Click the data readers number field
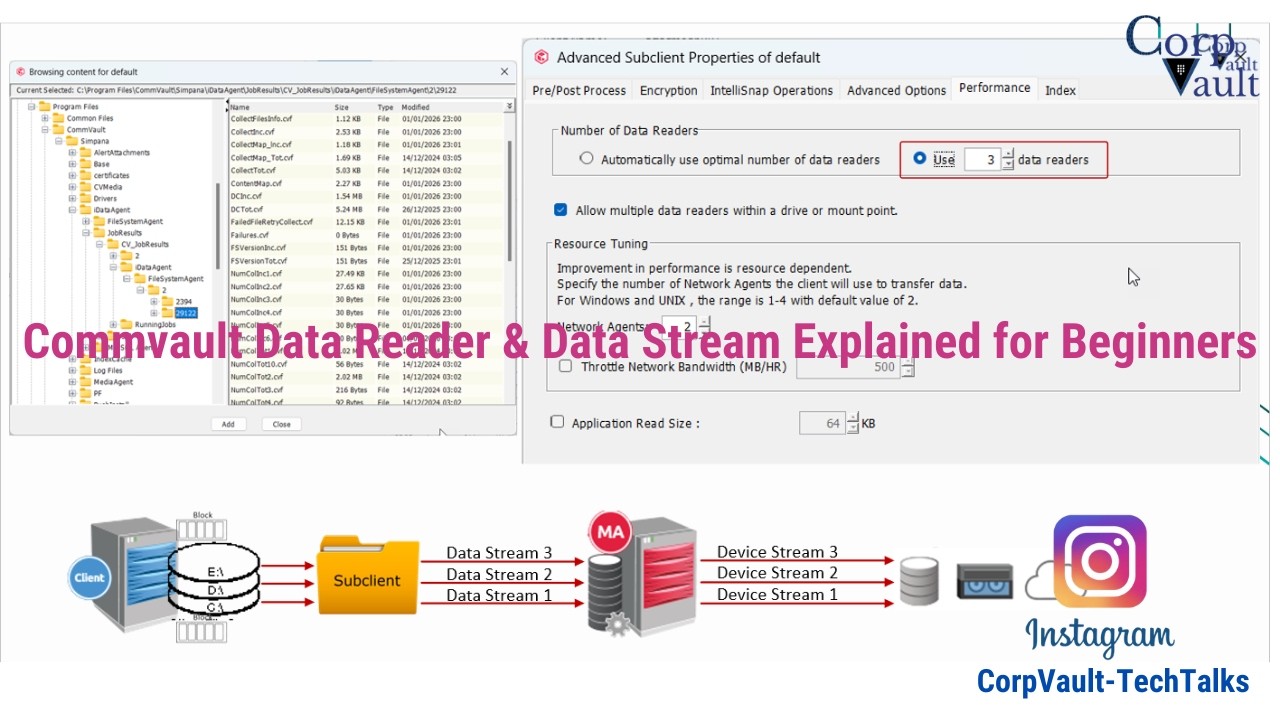 (982, 158)
